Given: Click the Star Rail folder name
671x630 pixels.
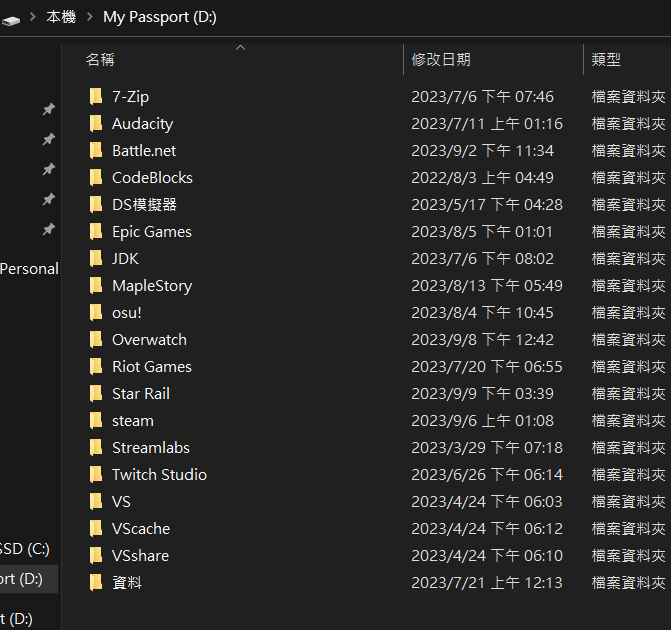Looking at the screenshot, I should 141,393.
